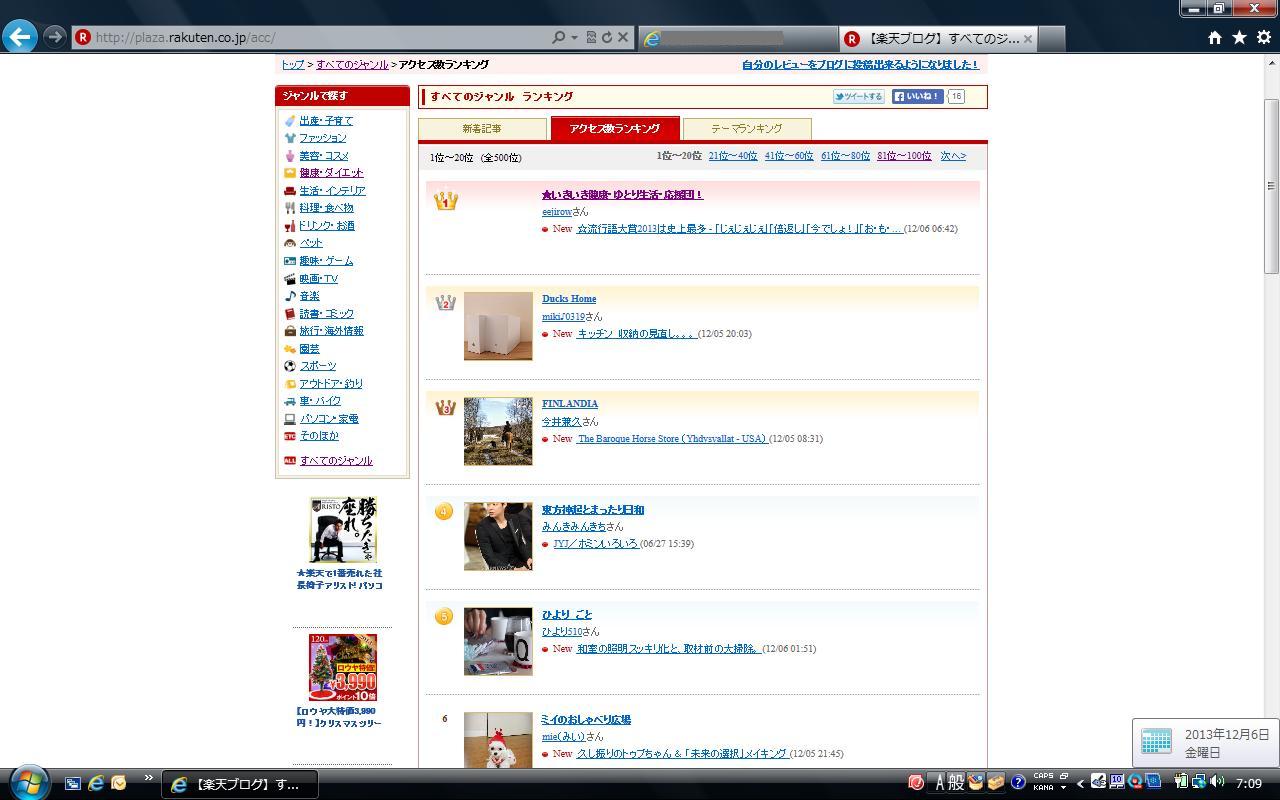The image size is (1280, 800).
Task: Open the browser tools gear icon
Action: click(1263, 37)
